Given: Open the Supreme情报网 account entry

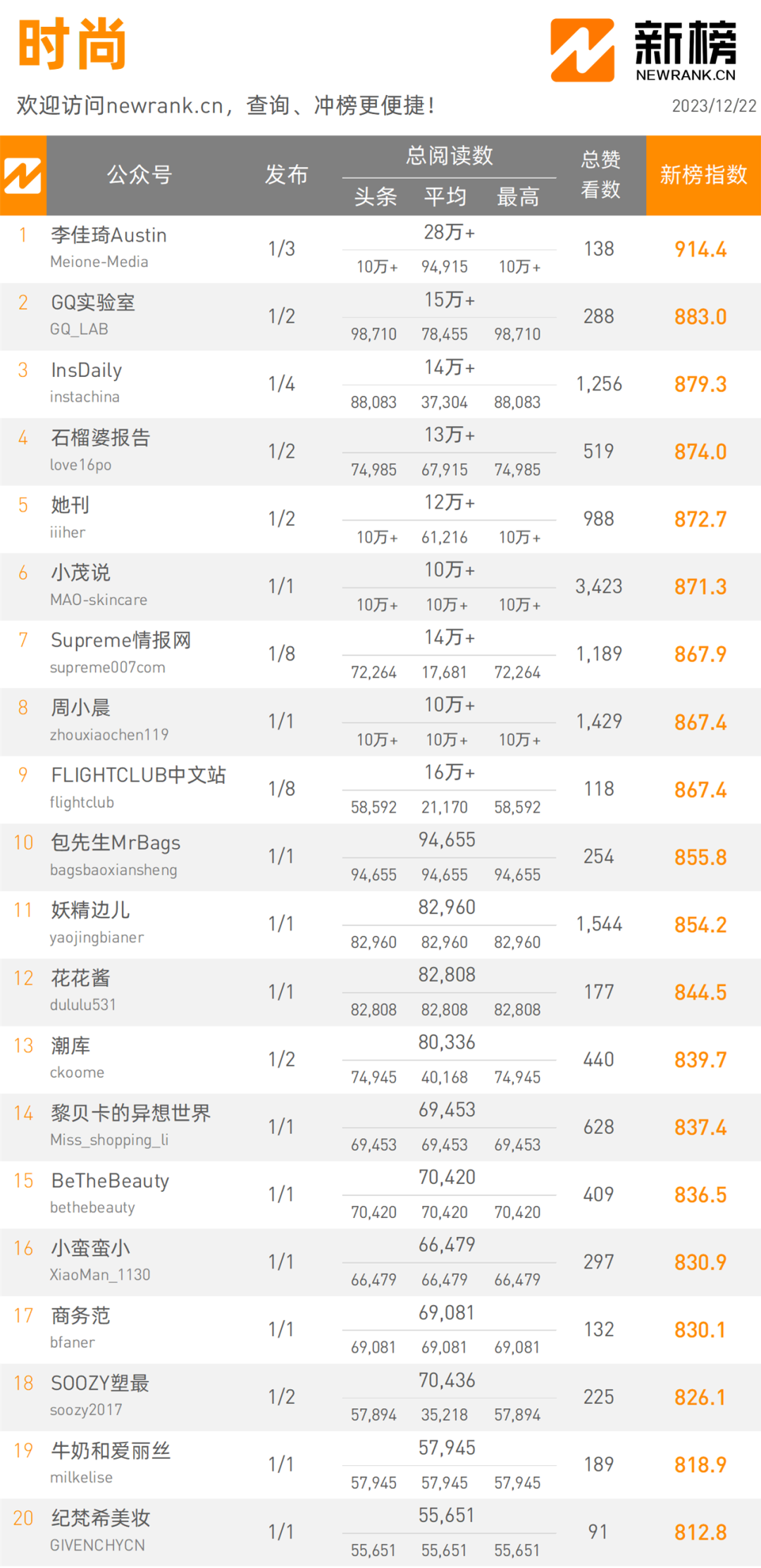Looking at the screenshot, I should click(x=120, y=640).
